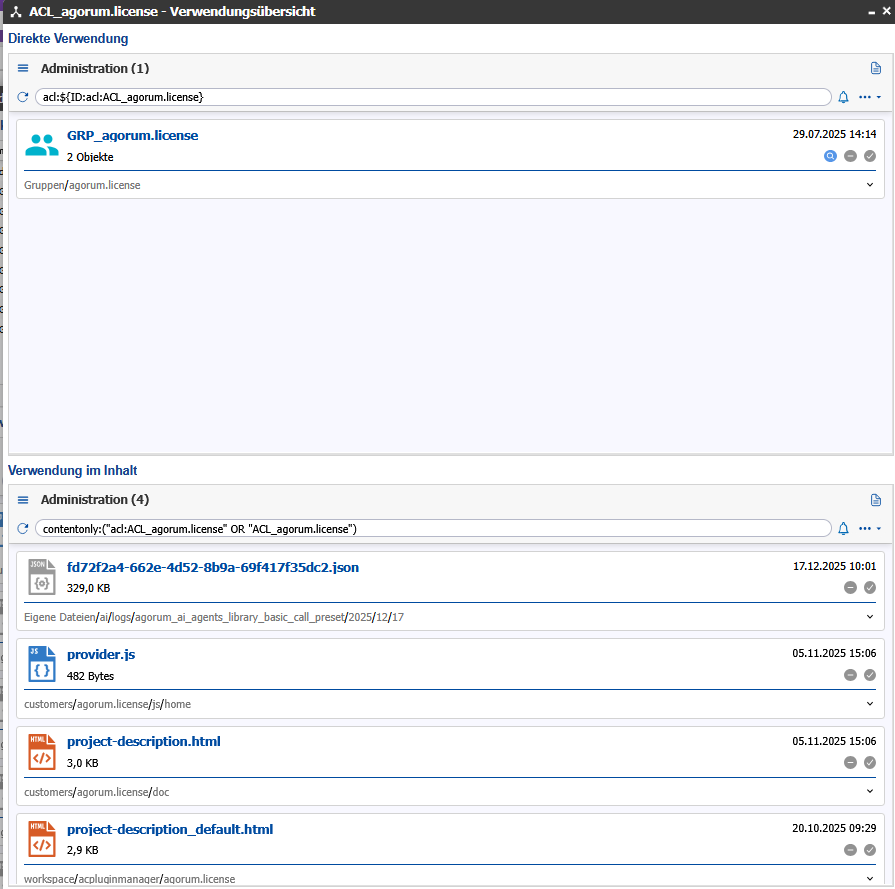Expand details chevron of GRP_agorum.license entry
This screenshot has height=889, width=895.
click(x=870, y=185)
